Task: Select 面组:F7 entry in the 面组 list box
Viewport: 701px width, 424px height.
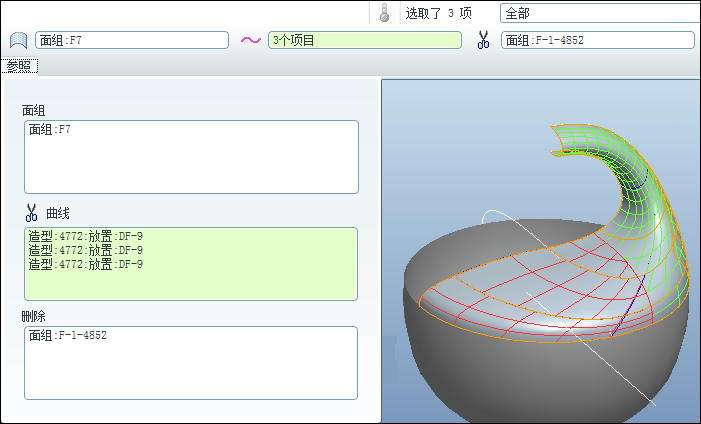Action: pyautogui.click(x=50, y=130)
